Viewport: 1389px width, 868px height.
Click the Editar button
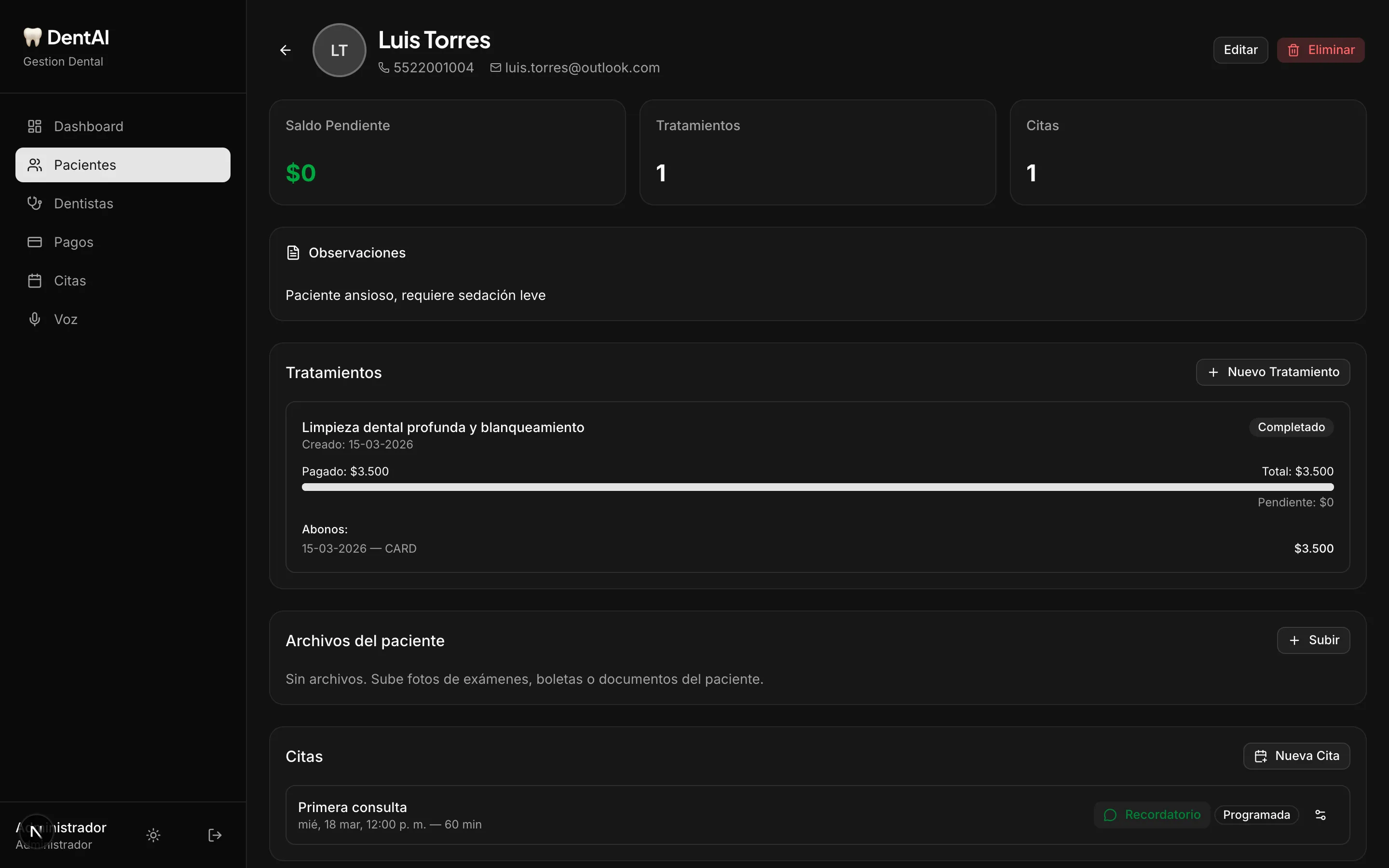click(x=1240, y=50)
